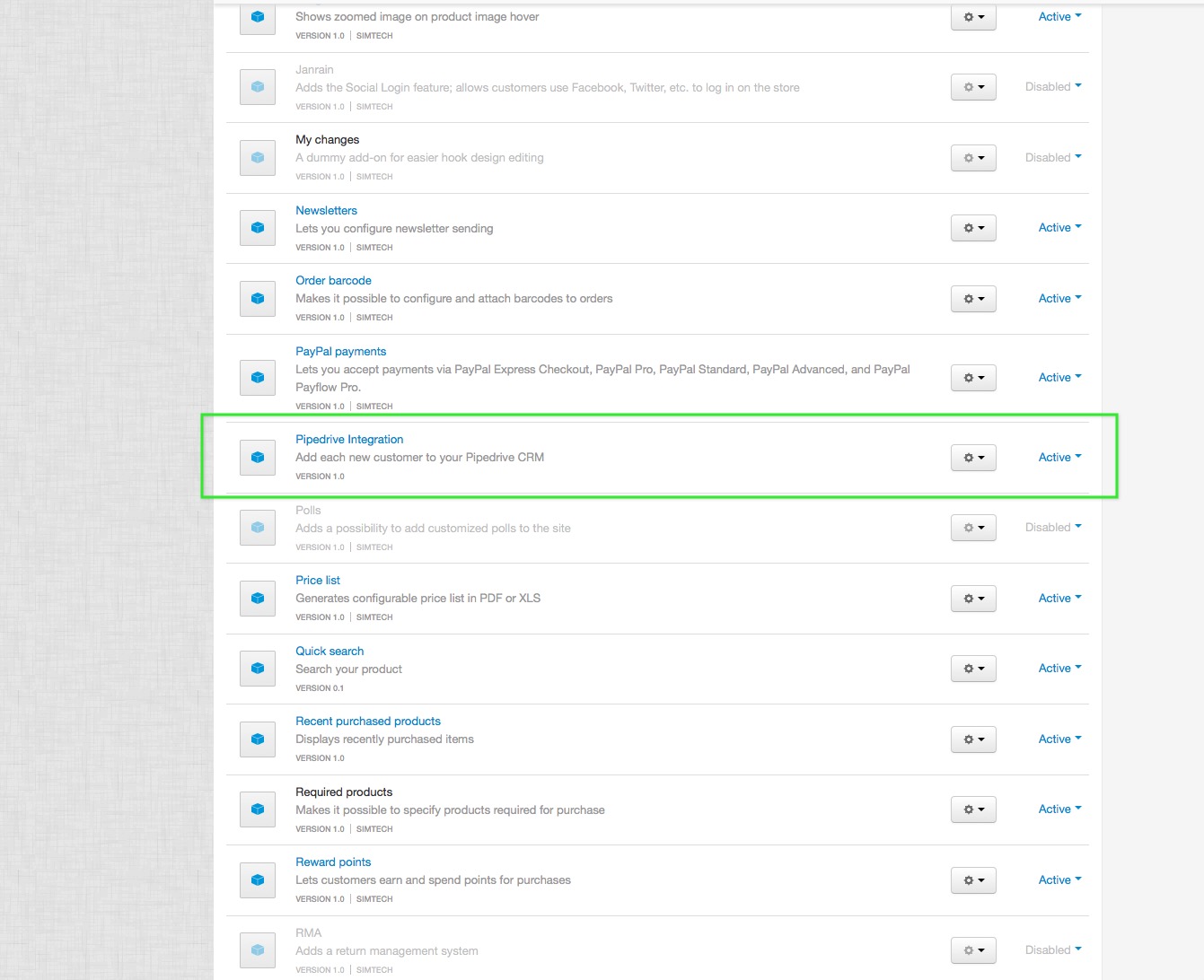The image size is (1204, 980).
Task: Change Janrain status from Disabled
Action: [1053, 87]
